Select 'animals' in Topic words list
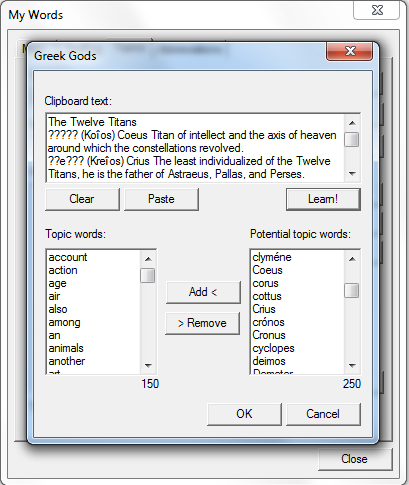The image size is (409, 485). 93,348
